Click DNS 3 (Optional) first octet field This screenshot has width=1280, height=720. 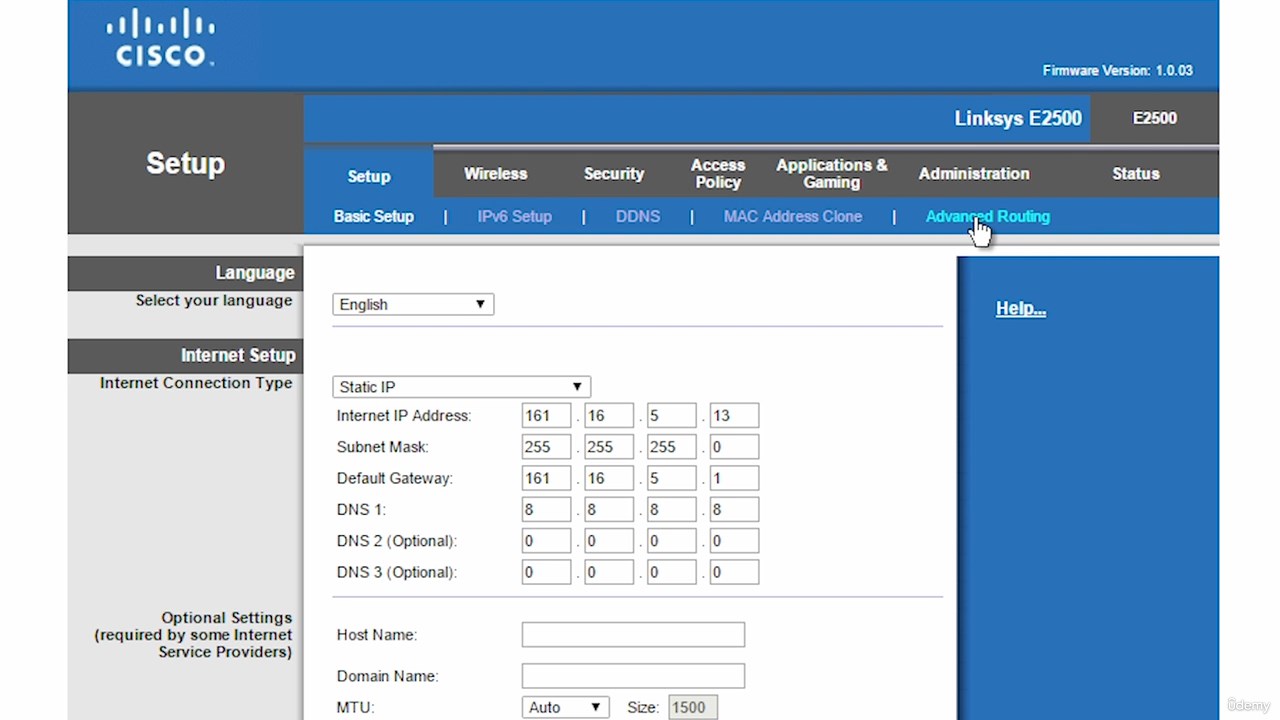pos(546,572)
